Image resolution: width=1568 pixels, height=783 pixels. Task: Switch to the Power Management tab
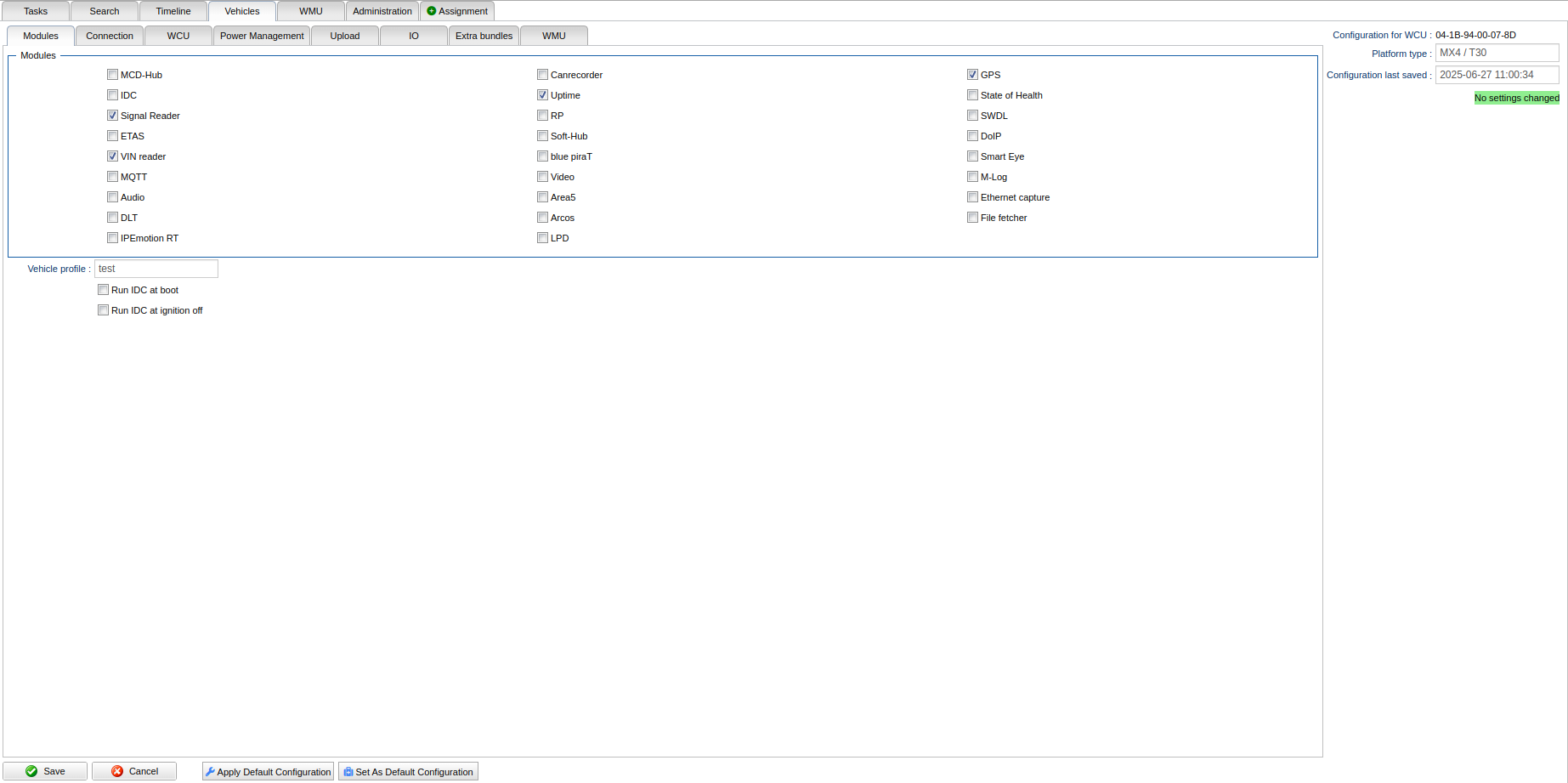click(262, 36)
